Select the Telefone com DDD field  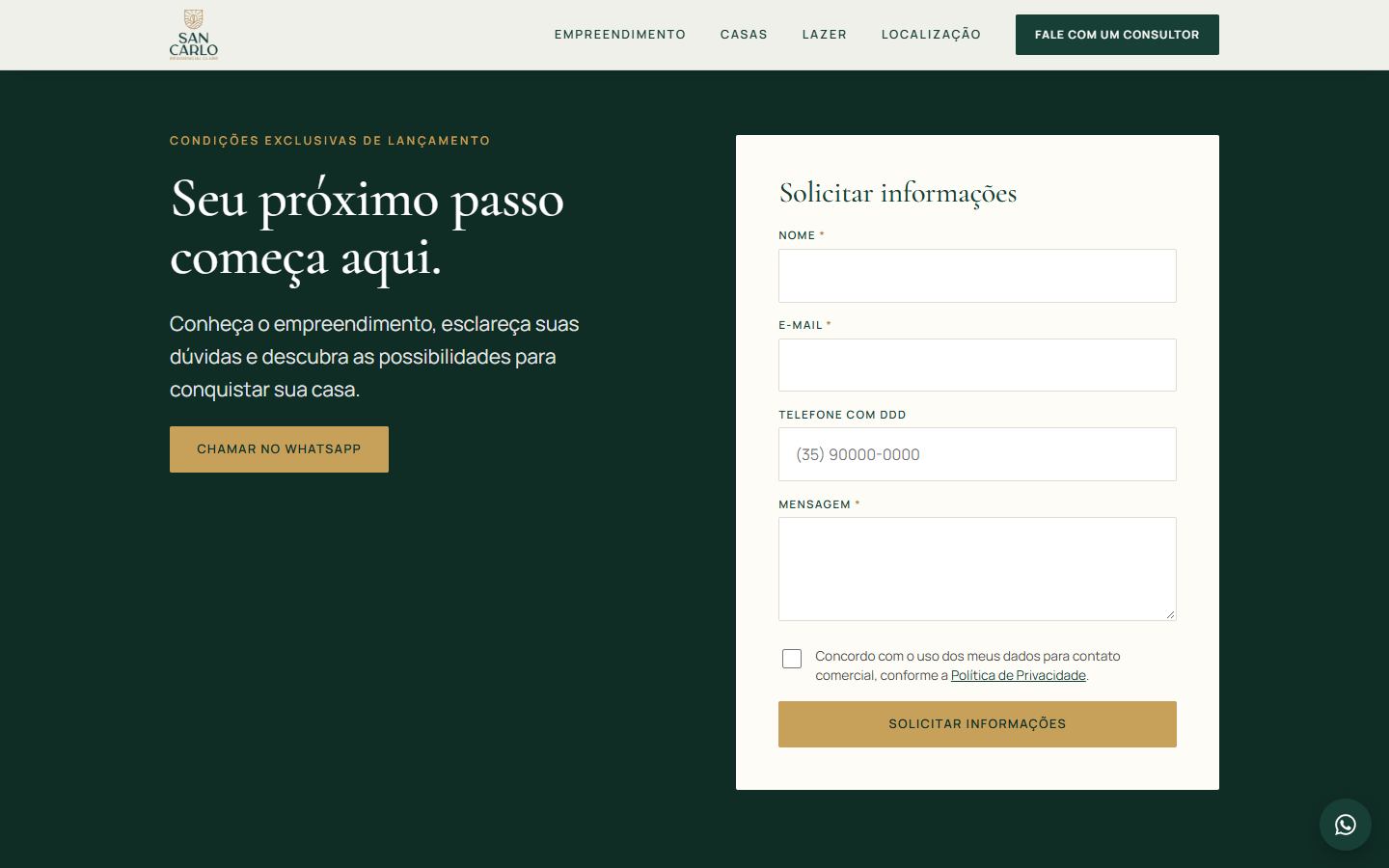coord(977,454)
